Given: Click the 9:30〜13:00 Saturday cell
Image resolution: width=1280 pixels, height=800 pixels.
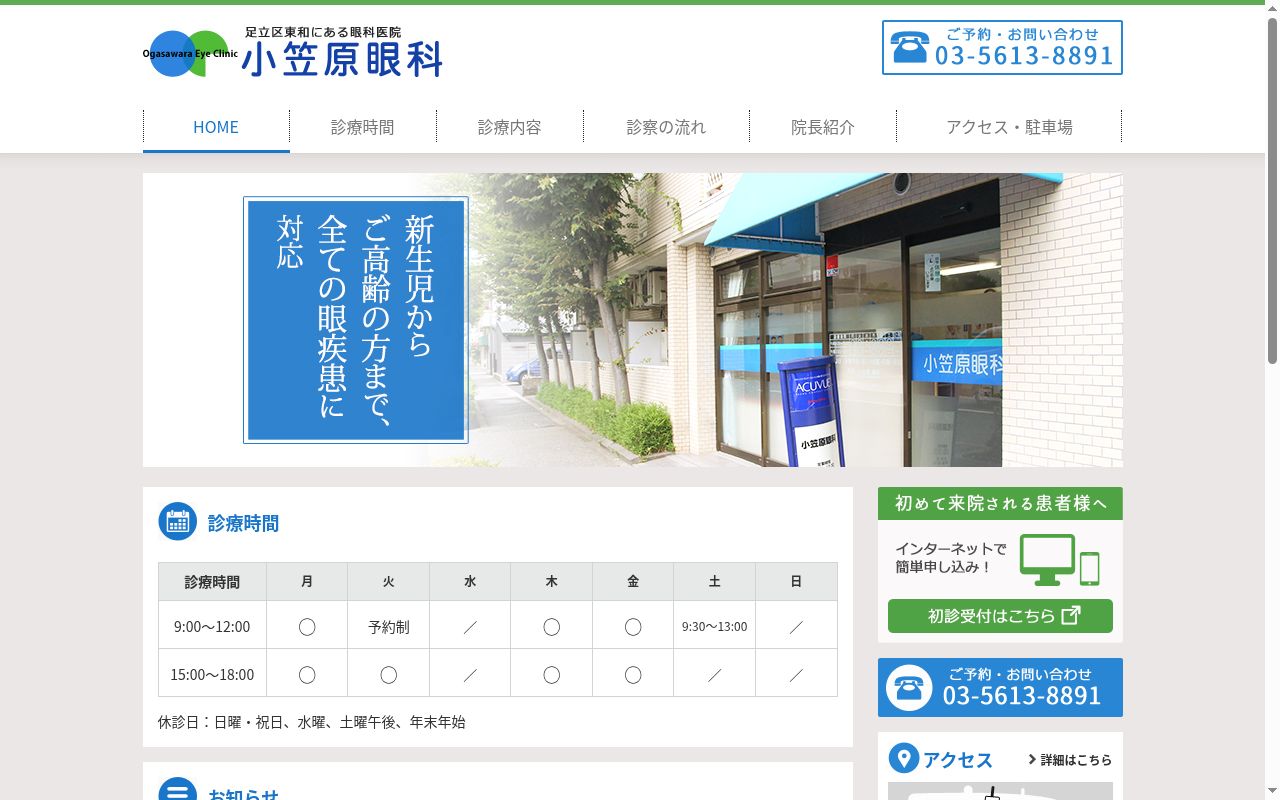Looking at the screenshot, I should [714, 626].
